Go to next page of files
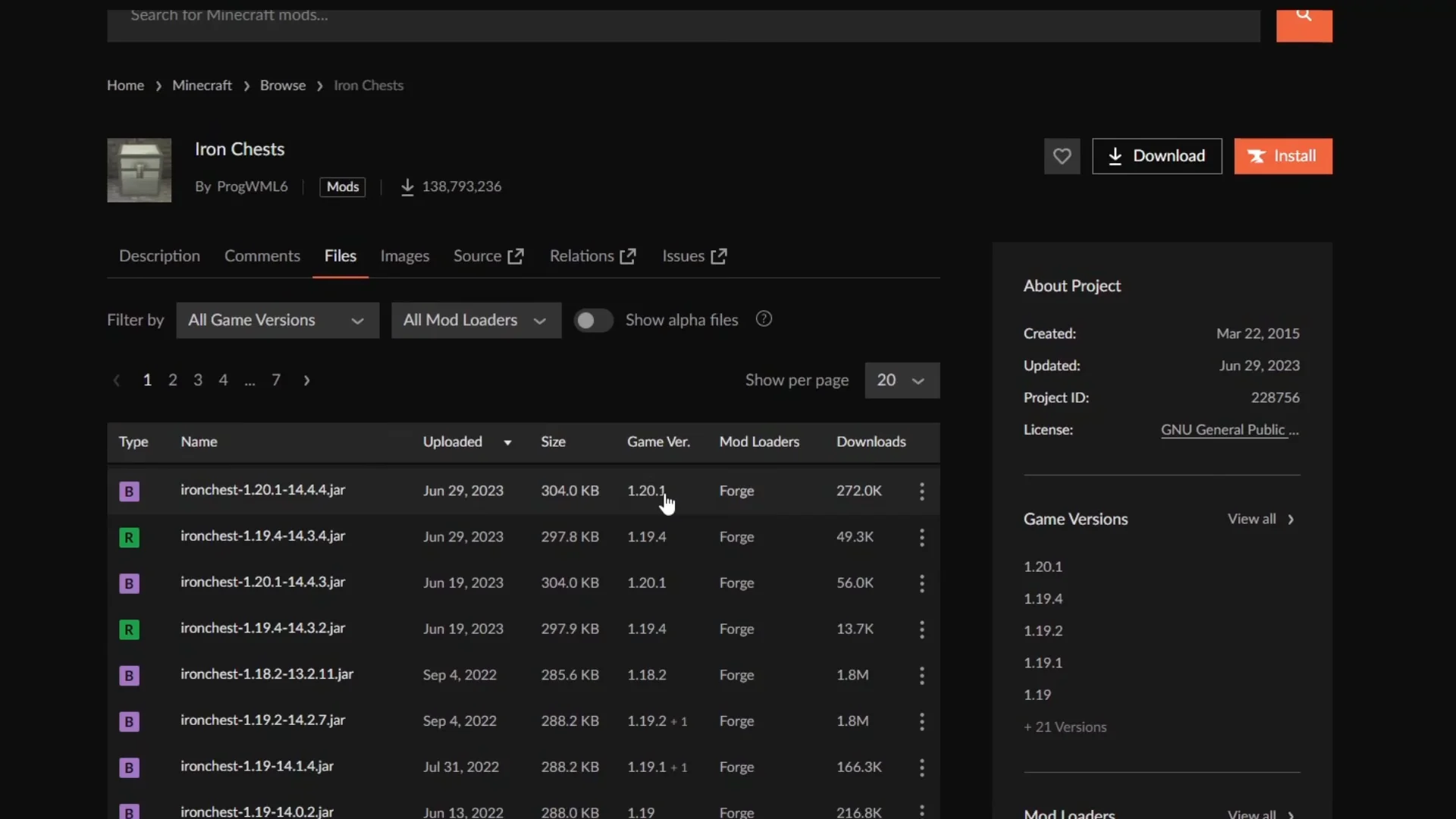1456x819 pixels. click(306, 380)
